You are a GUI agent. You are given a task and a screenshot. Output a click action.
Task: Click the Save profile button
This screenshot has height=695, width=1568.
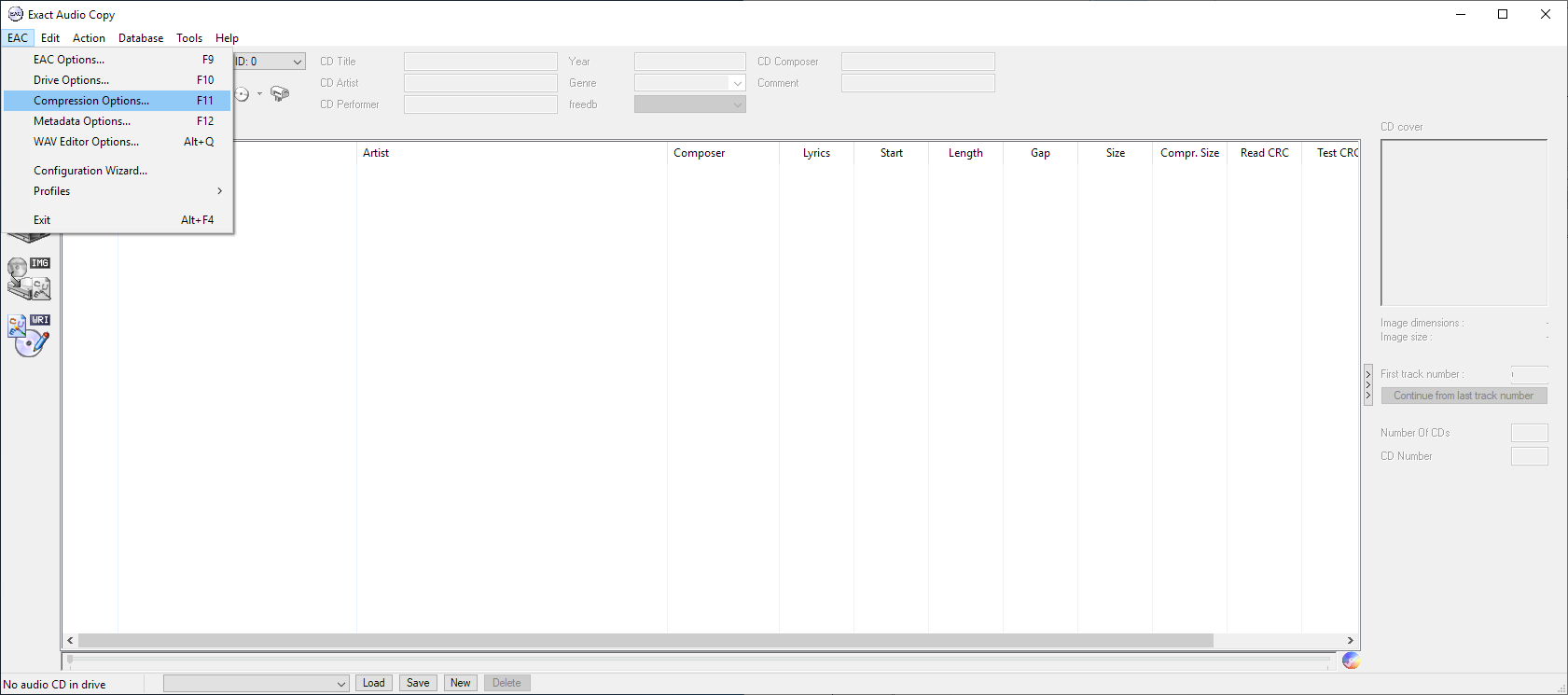tap(418, 683)
